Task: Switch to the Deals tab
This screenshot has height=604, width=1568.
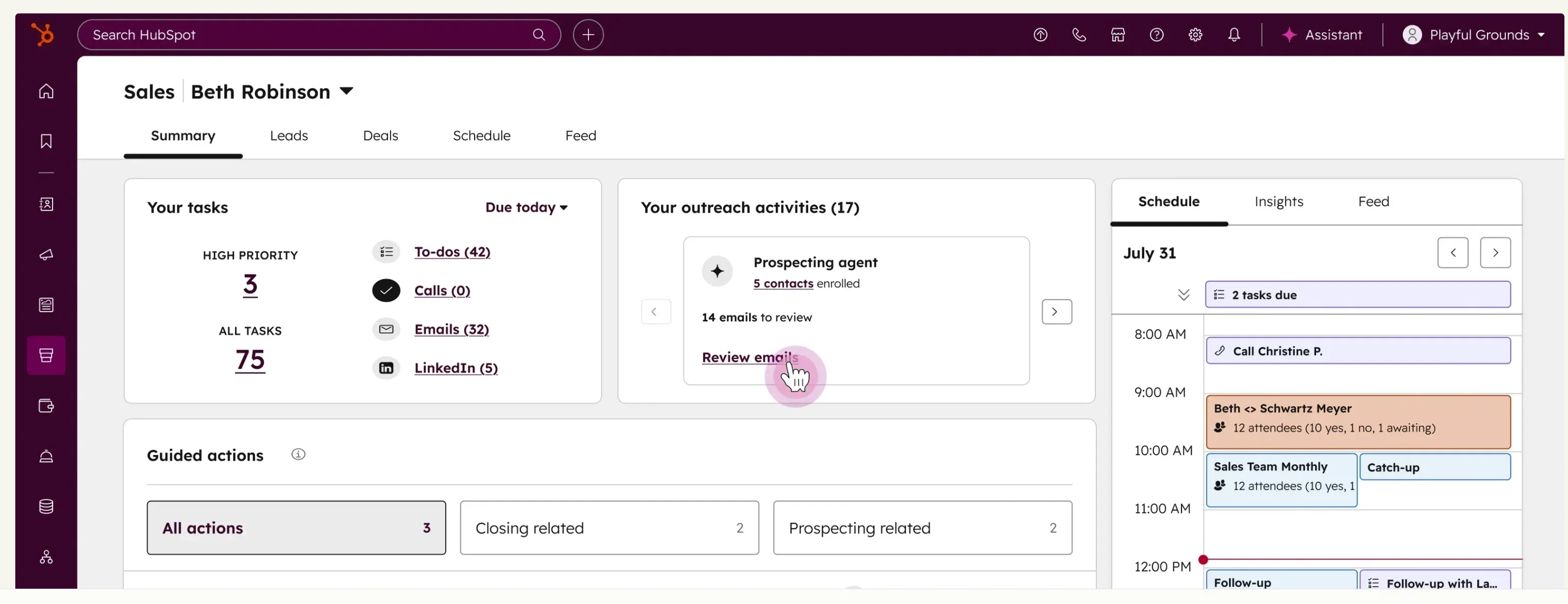Action: 380,136
